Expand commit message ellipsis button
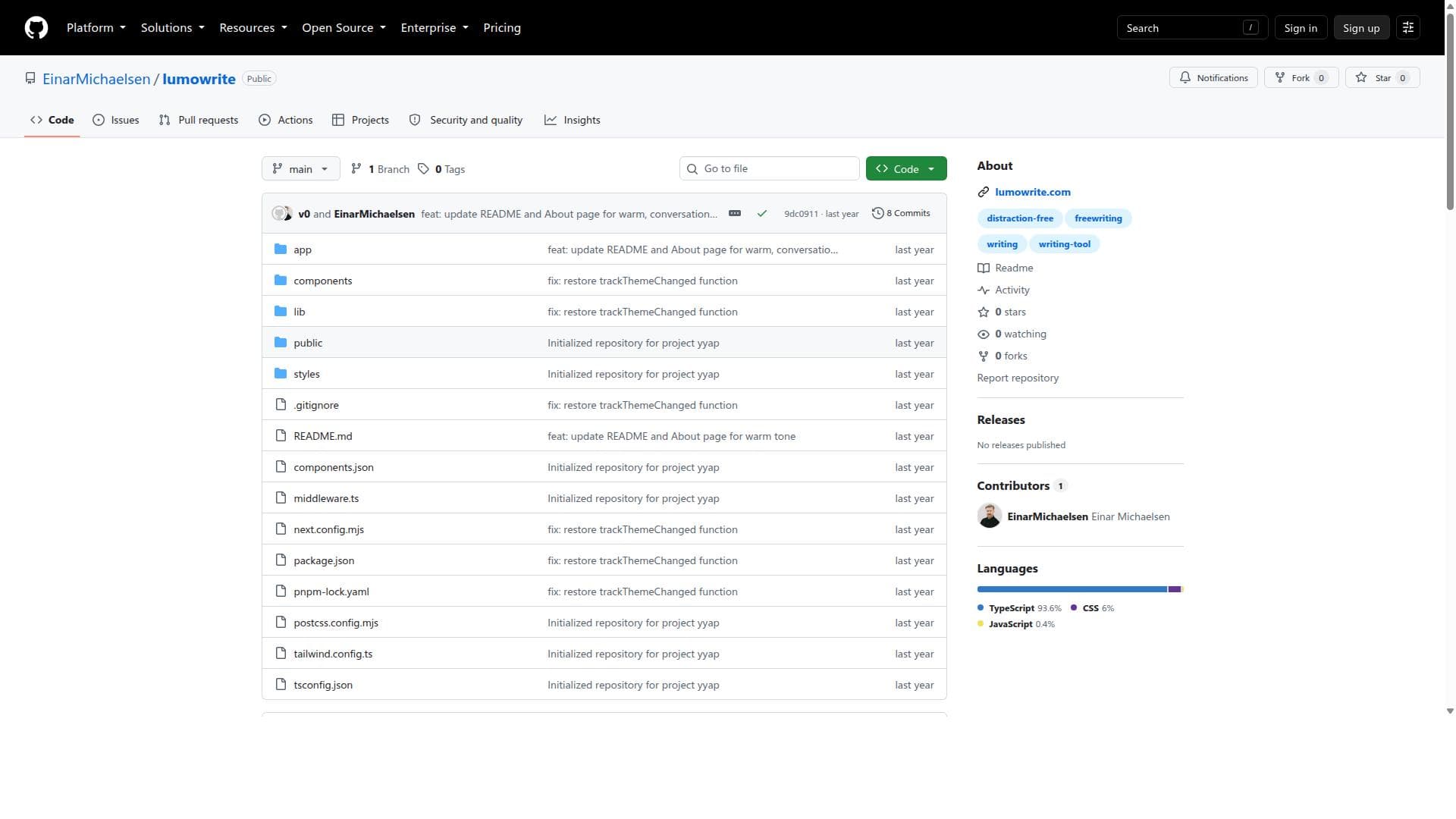This screenshot has width=1456, height=819. [735, 214]
